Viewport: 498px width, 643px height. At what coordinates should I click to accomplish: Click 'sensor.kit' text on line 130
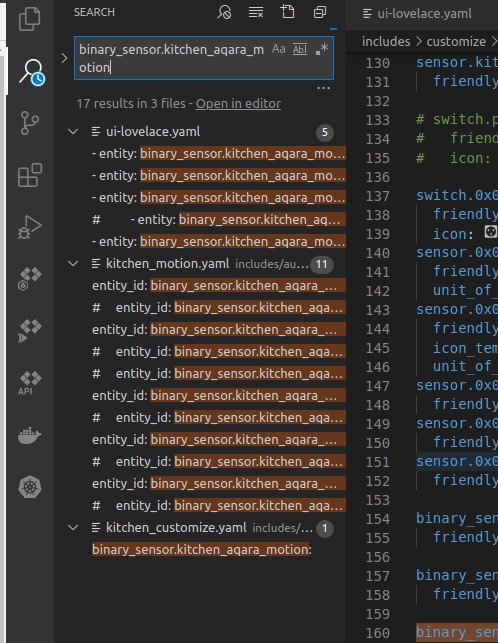click(x=457, y=63)
